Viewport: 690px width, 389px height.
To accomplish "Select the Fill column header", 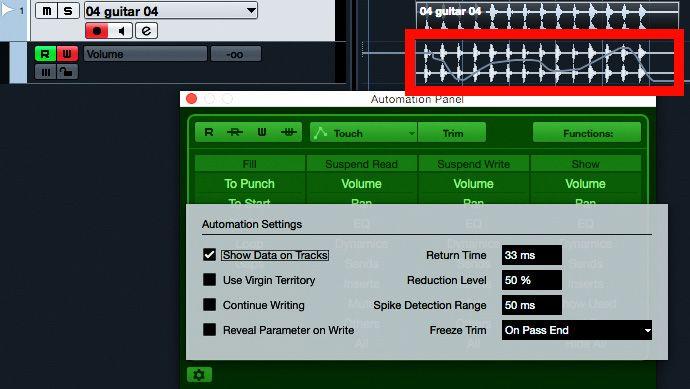I will (x=250, y=164).
